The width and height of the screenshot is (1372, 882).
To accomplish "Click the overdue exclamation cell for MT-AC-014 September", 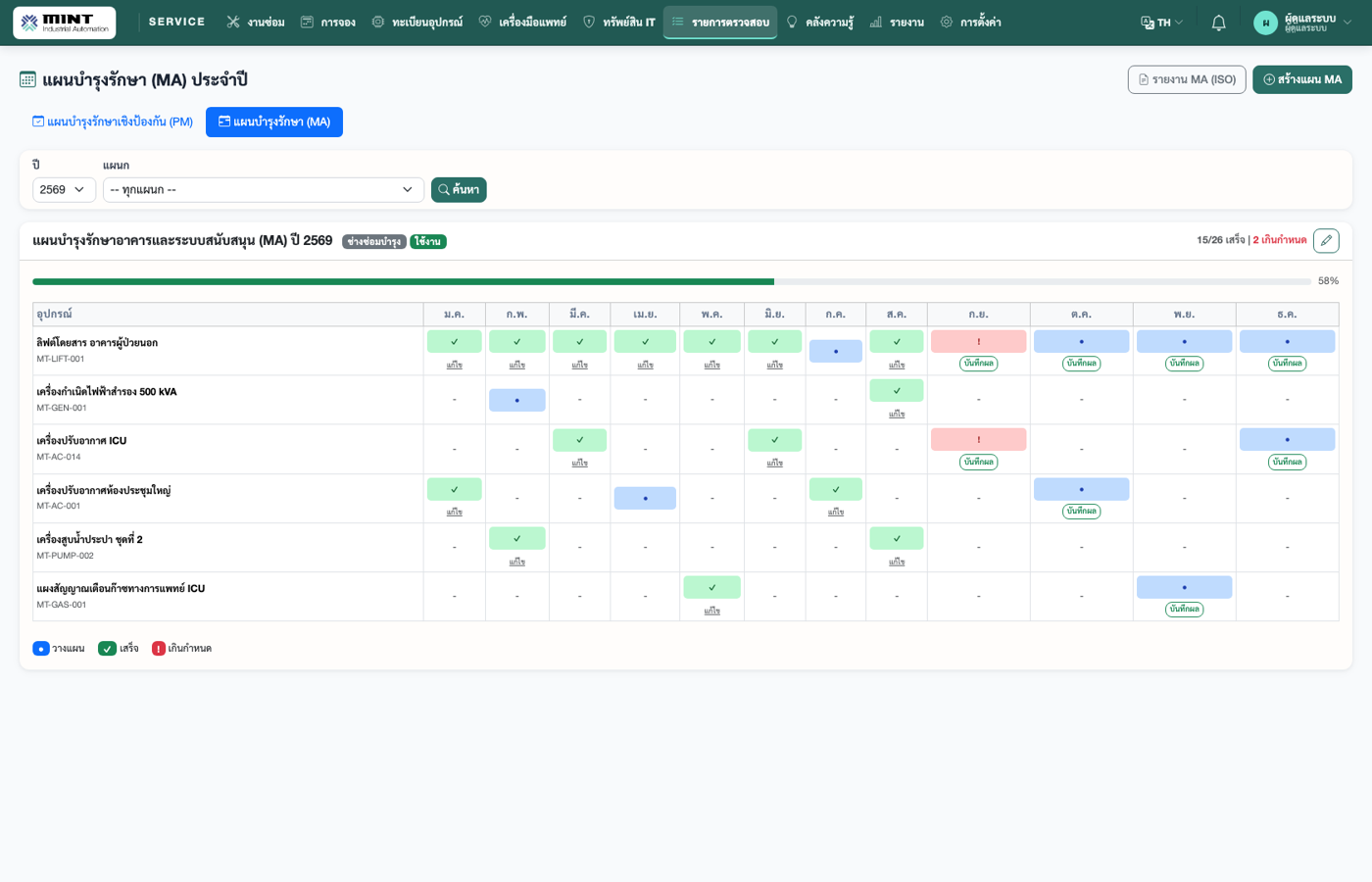I will (978, 439).
